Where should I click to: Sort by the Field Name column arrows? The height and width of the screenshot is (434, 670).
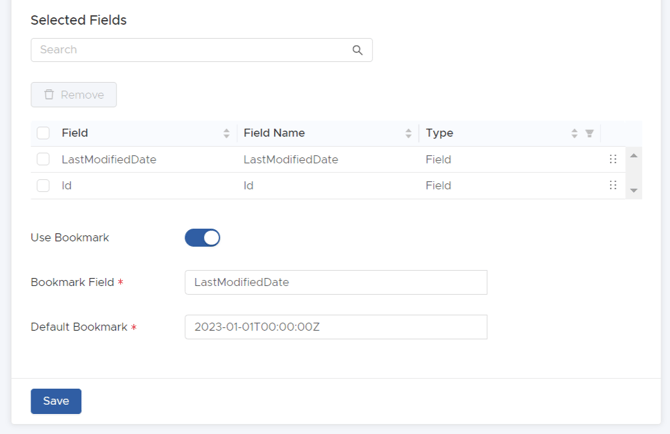[x=408, y=133]
